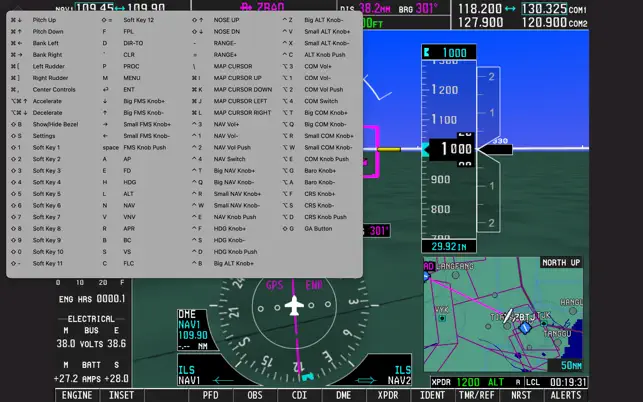The height and width of the screenshot is (402, 643).
Task: Click the 'COM Switch' shortcut row
Action: (310, 101)
